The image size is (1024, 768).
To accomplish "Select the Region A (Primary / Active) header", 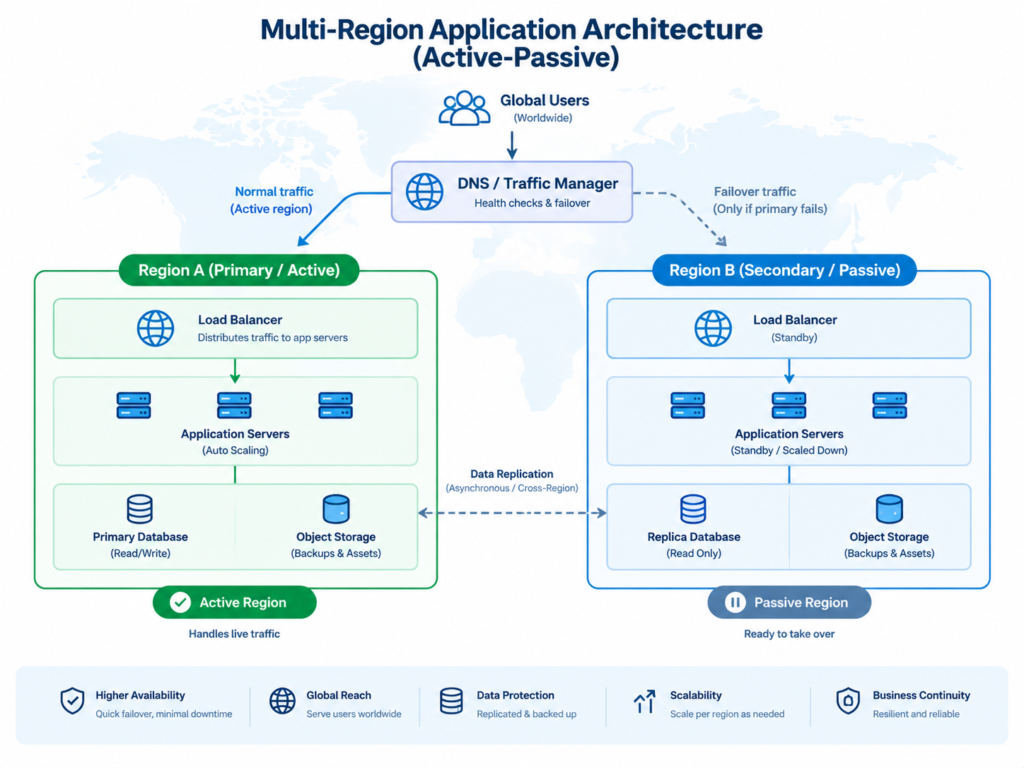I will tap(239, 270).
